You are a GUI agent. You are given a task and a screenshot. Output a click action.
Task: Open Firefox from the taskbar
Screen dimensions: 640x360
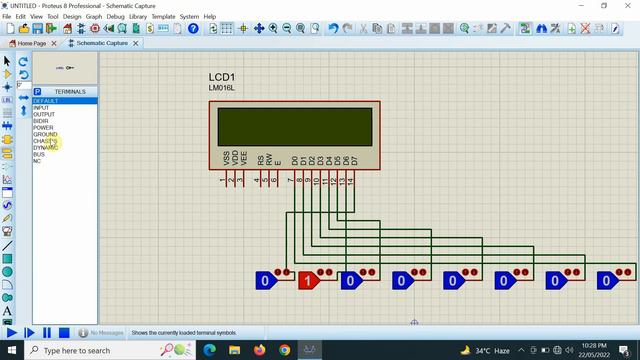pyautogui.click(x=259, y=350)
